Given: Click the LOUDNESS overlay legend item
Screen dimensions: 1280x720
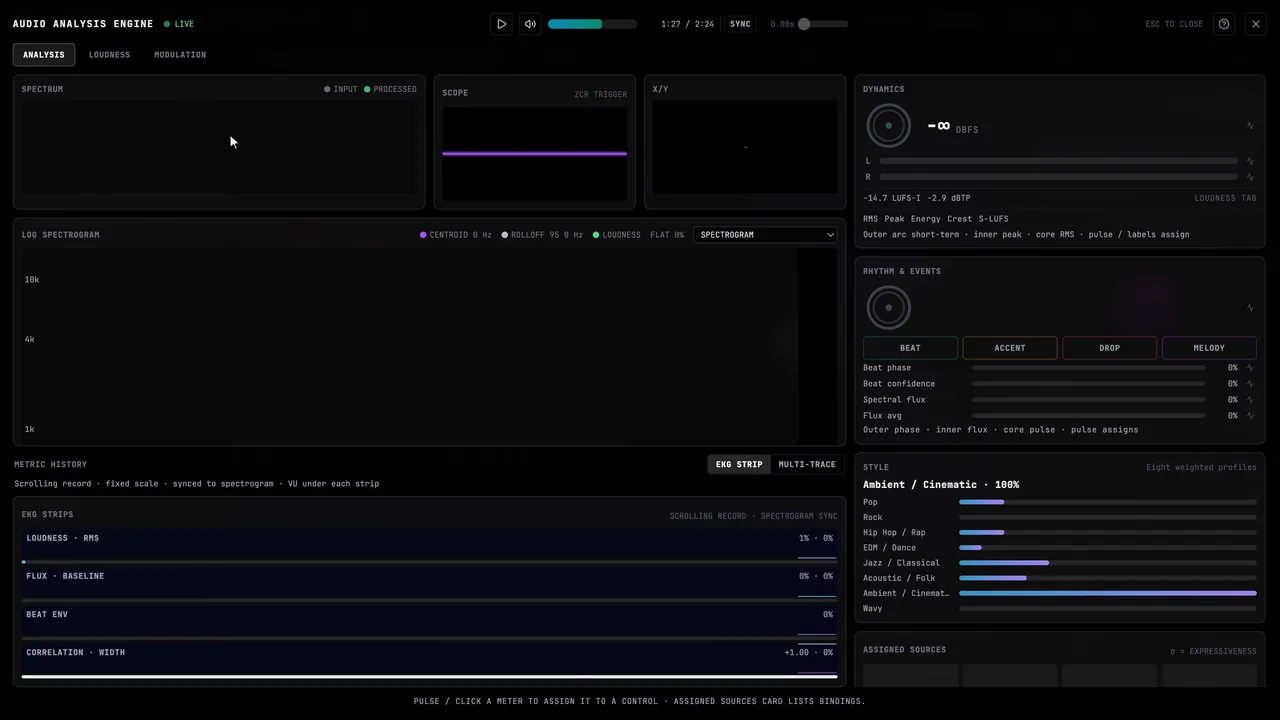Looking at the screenshot, I should tap(617, 235).
